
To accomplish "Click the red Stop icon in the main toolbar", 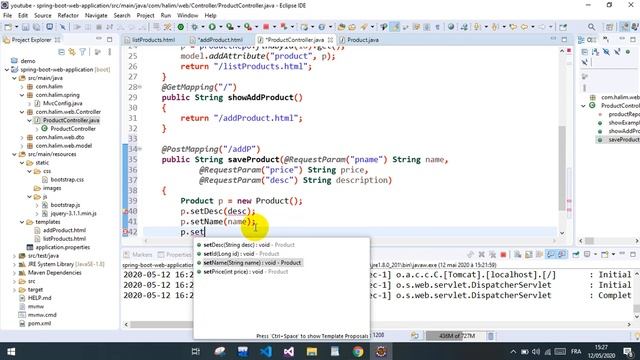I will pyautogui.click(x=266, y=27).
